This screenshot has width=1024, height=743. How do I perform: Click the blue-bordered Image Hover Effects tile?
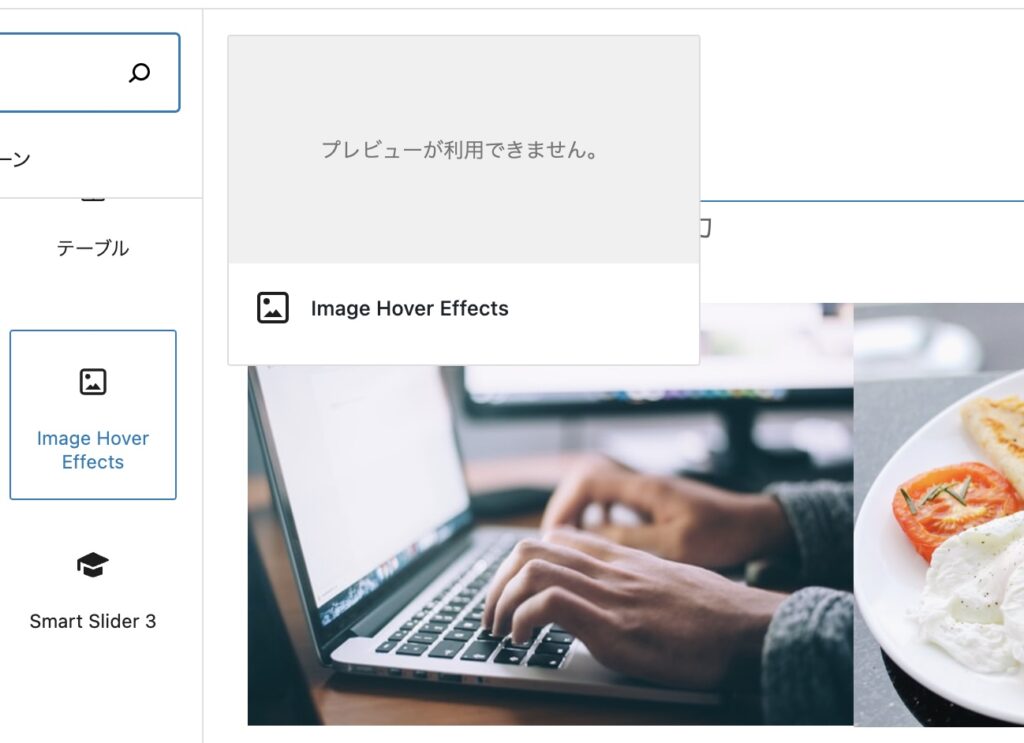(93, 415)
